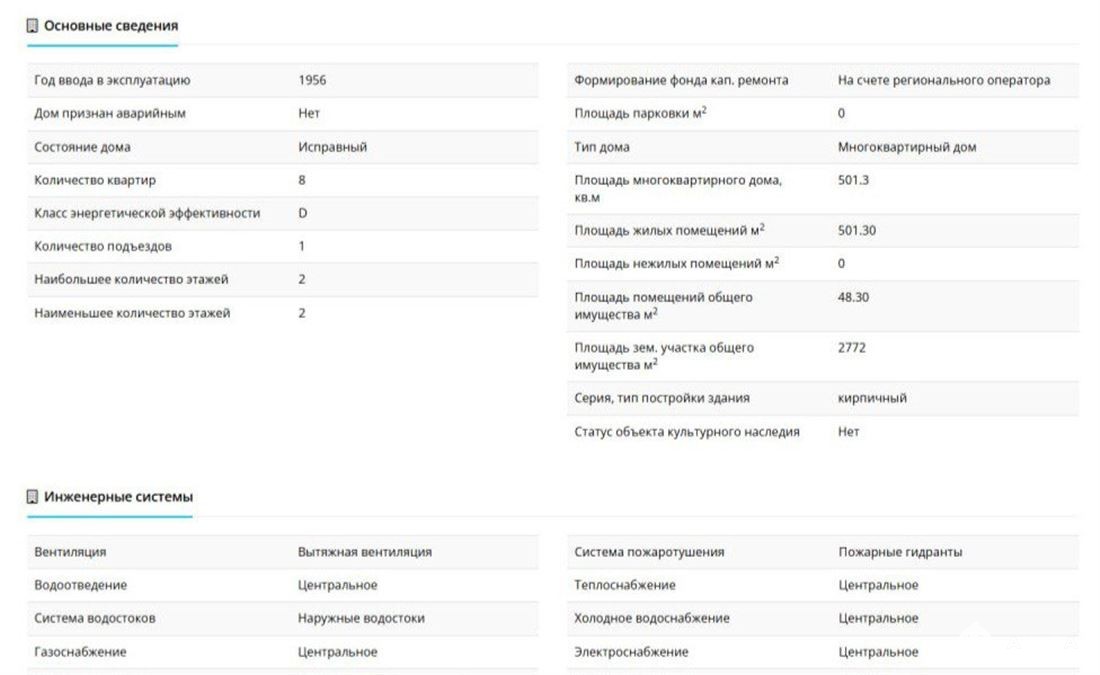Click На счете регионального оператора text

click(x=944, y=80)
